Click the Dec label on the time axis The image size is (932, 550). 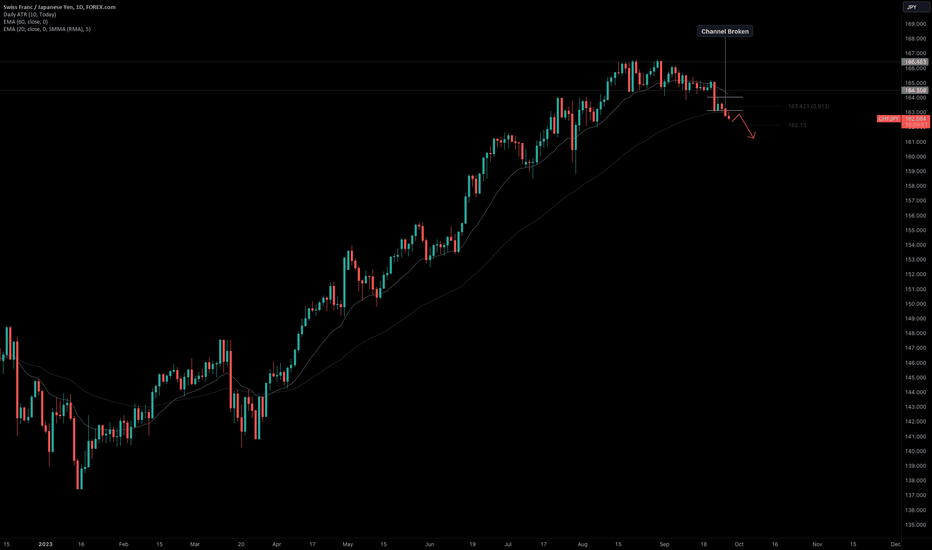895,544
